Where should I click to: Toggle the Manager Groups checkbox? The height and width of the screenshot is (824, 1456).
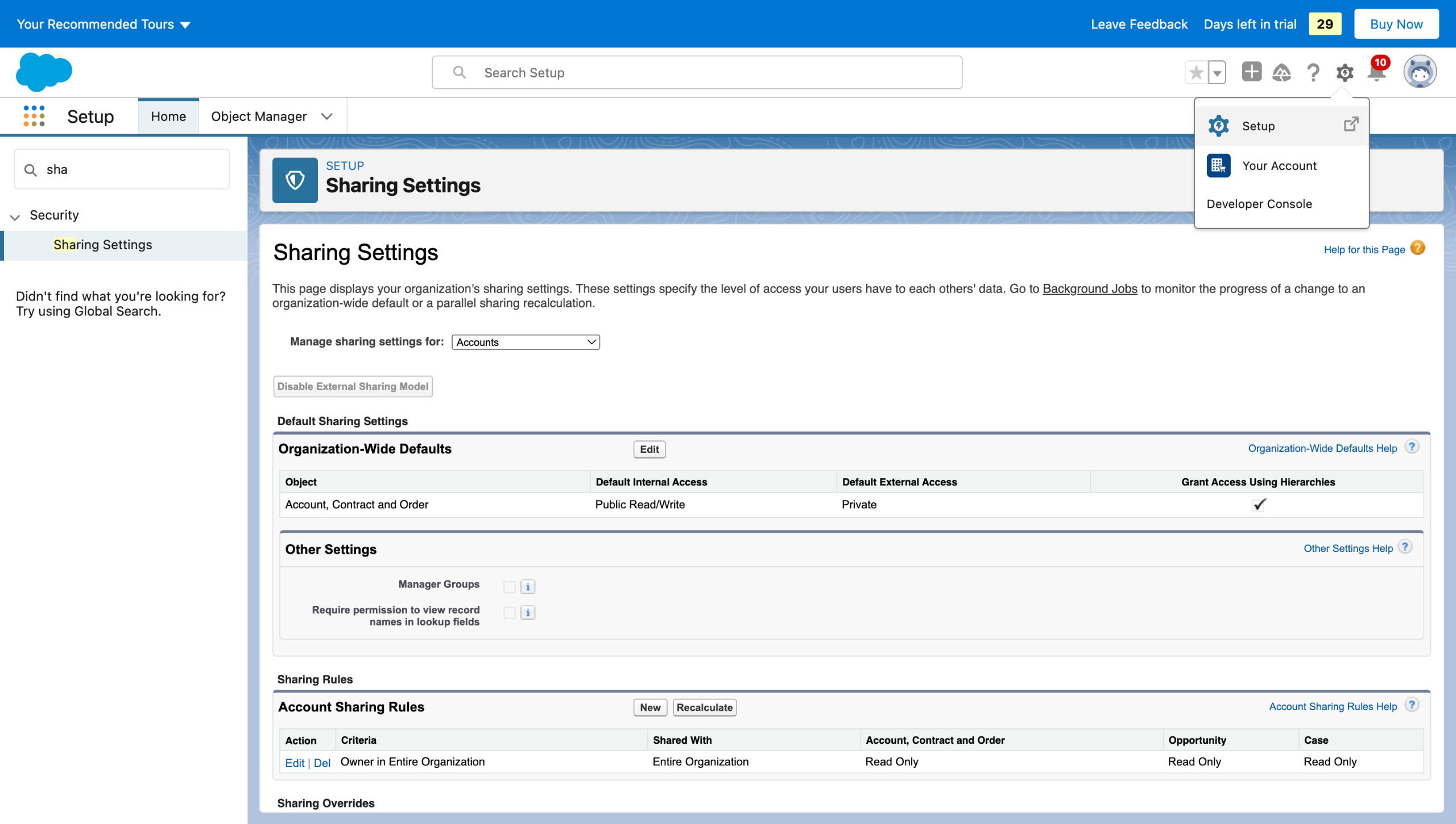[x=510, y=587]
